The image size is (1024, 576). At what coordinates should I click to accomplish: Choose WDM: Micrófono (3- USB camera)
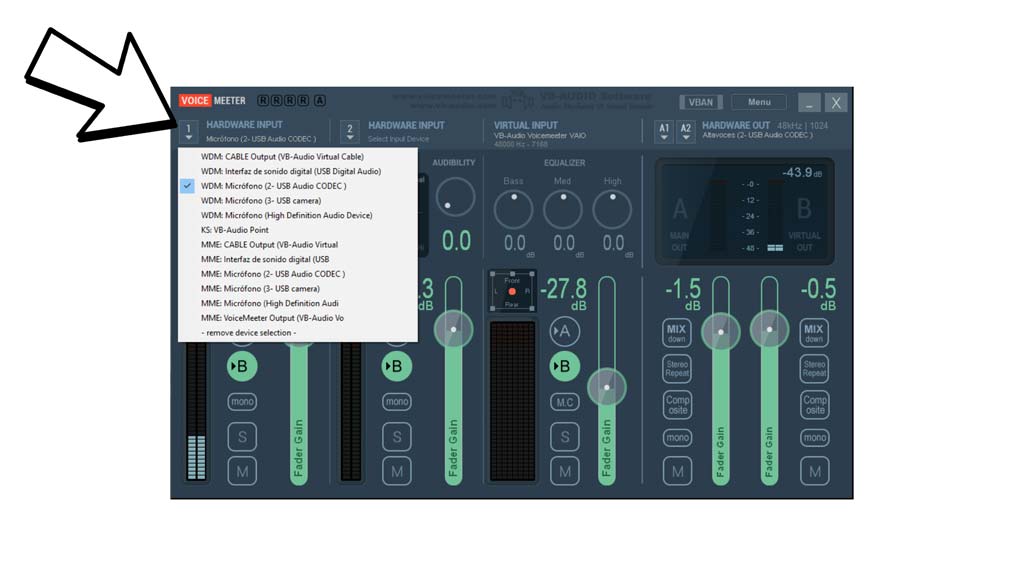[x=298, y=200]
